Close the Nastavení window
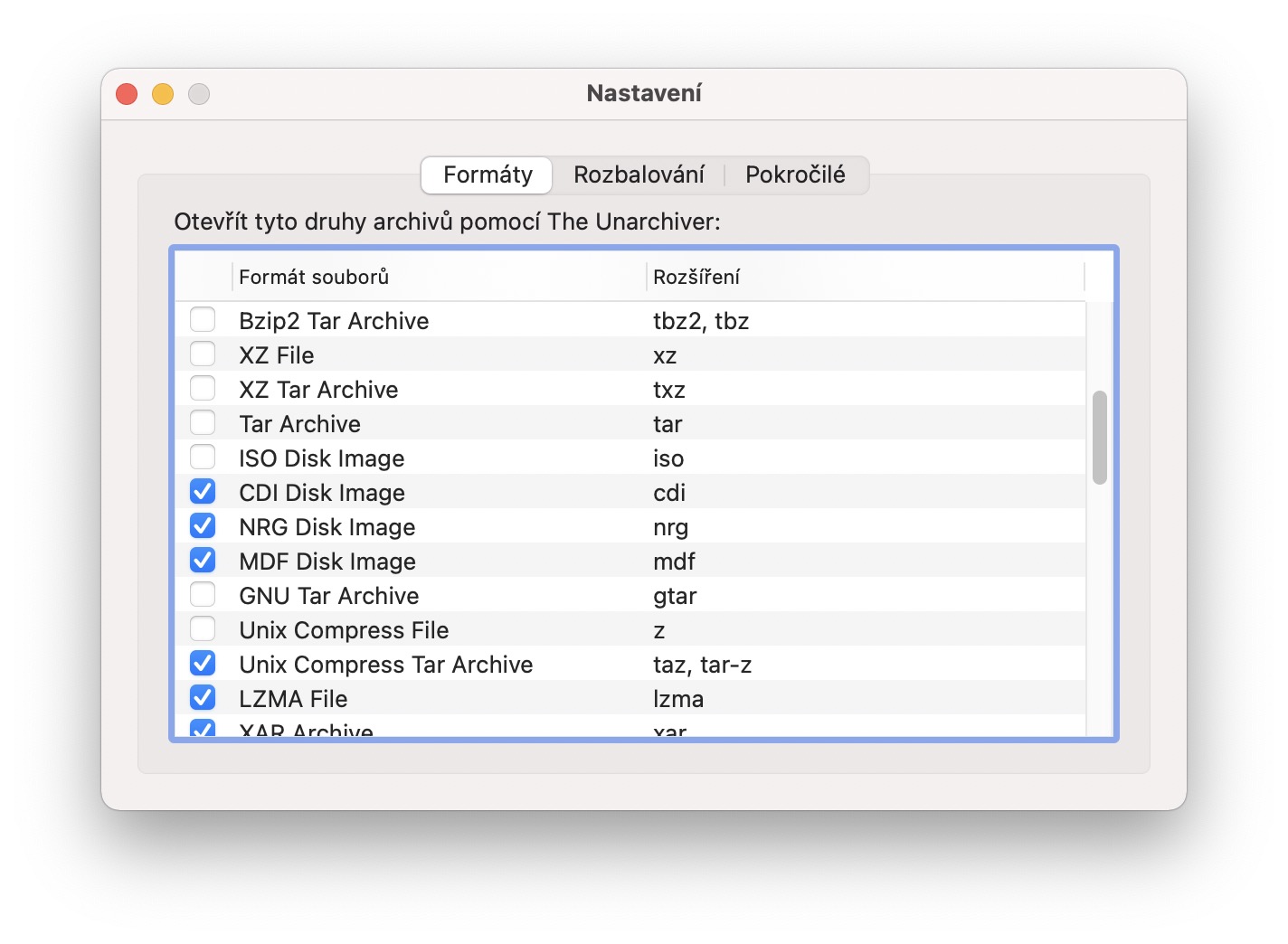This screenshot has height=944, width=1288. (x=127, y=94)
